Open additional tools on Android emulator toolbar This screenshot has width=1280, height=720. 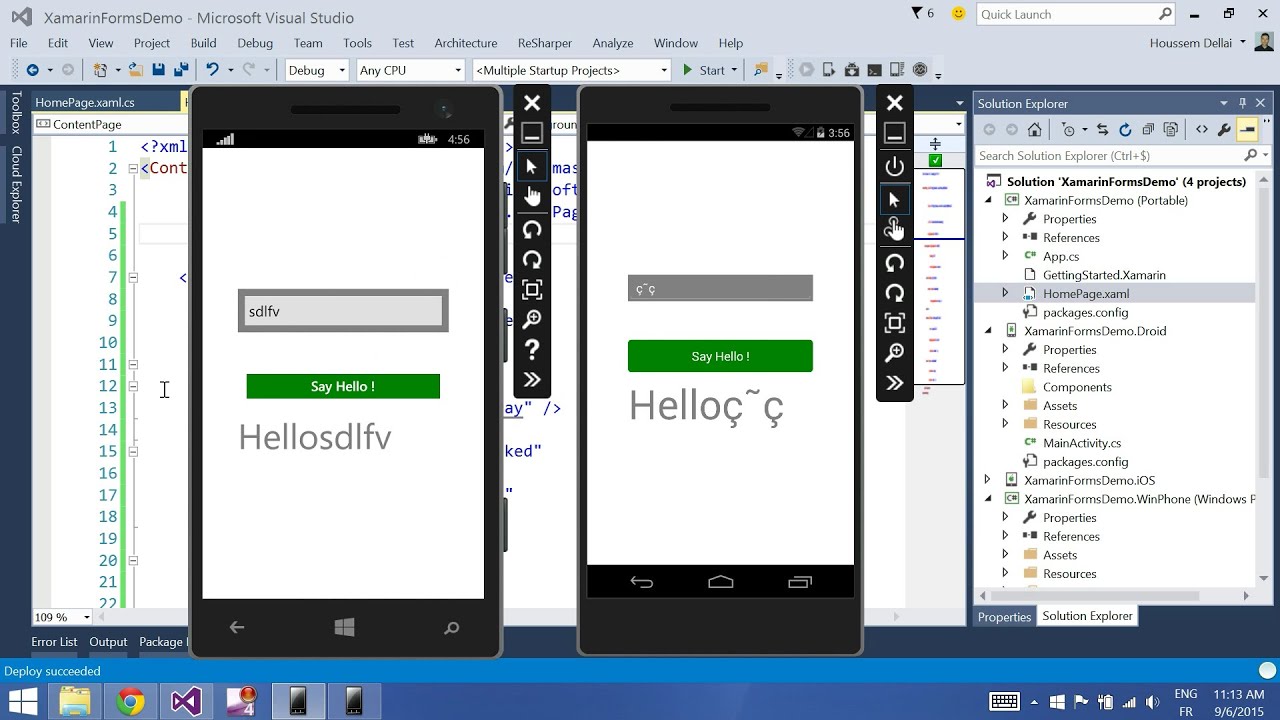click(x=895, y=382)
